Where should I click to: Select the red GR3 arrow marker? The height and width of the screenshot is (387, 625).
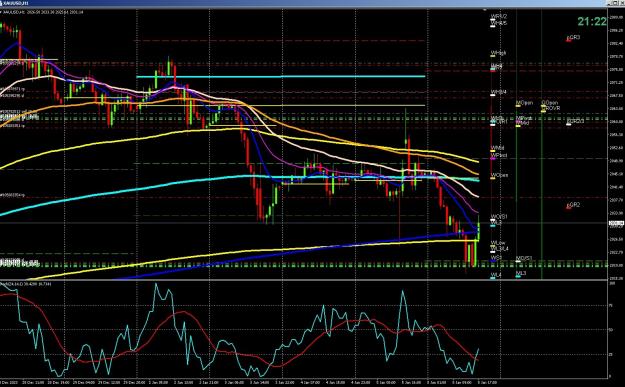click(x=569, y=39)
